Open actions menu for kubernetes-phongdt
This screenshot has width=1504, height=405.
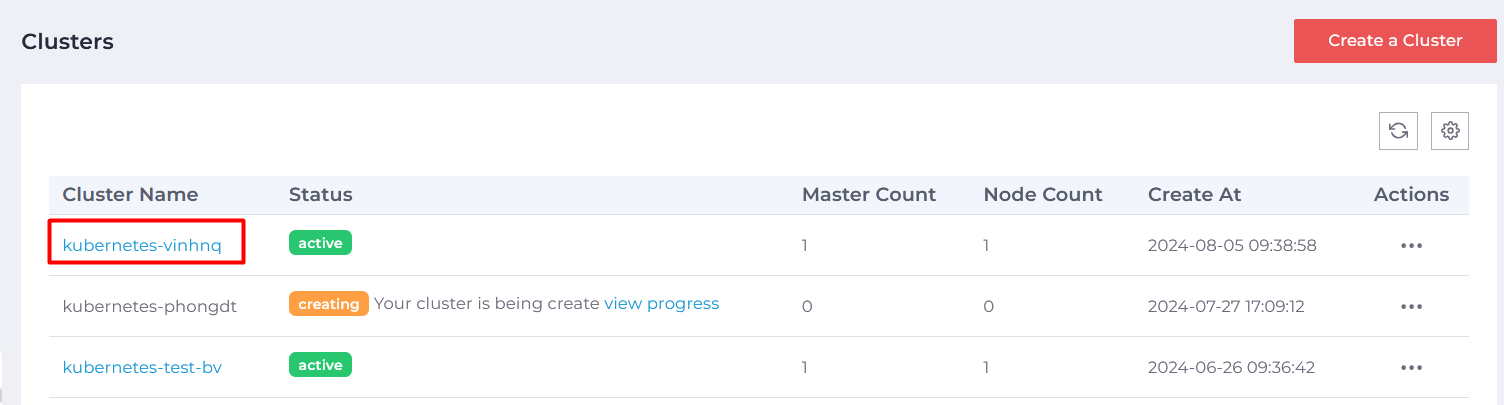(x=1411, y=306)
